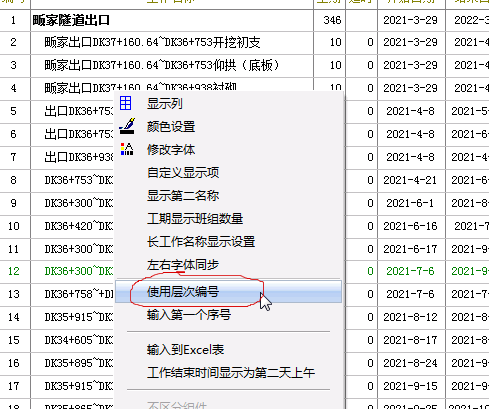The image size is (489, 409).
Task: Choose 输入第一个序号 entry
Action: (x=229, y=314)
